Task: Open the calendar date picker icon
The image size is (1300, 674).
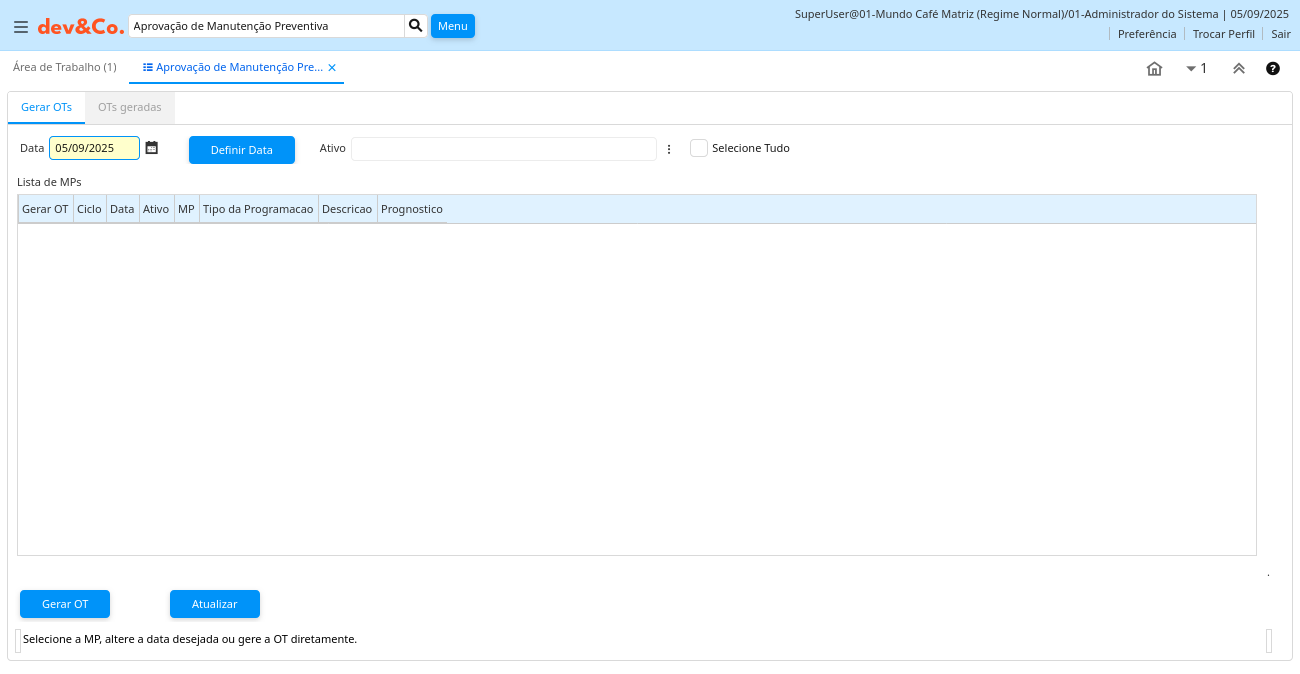Action: [152, 148]
